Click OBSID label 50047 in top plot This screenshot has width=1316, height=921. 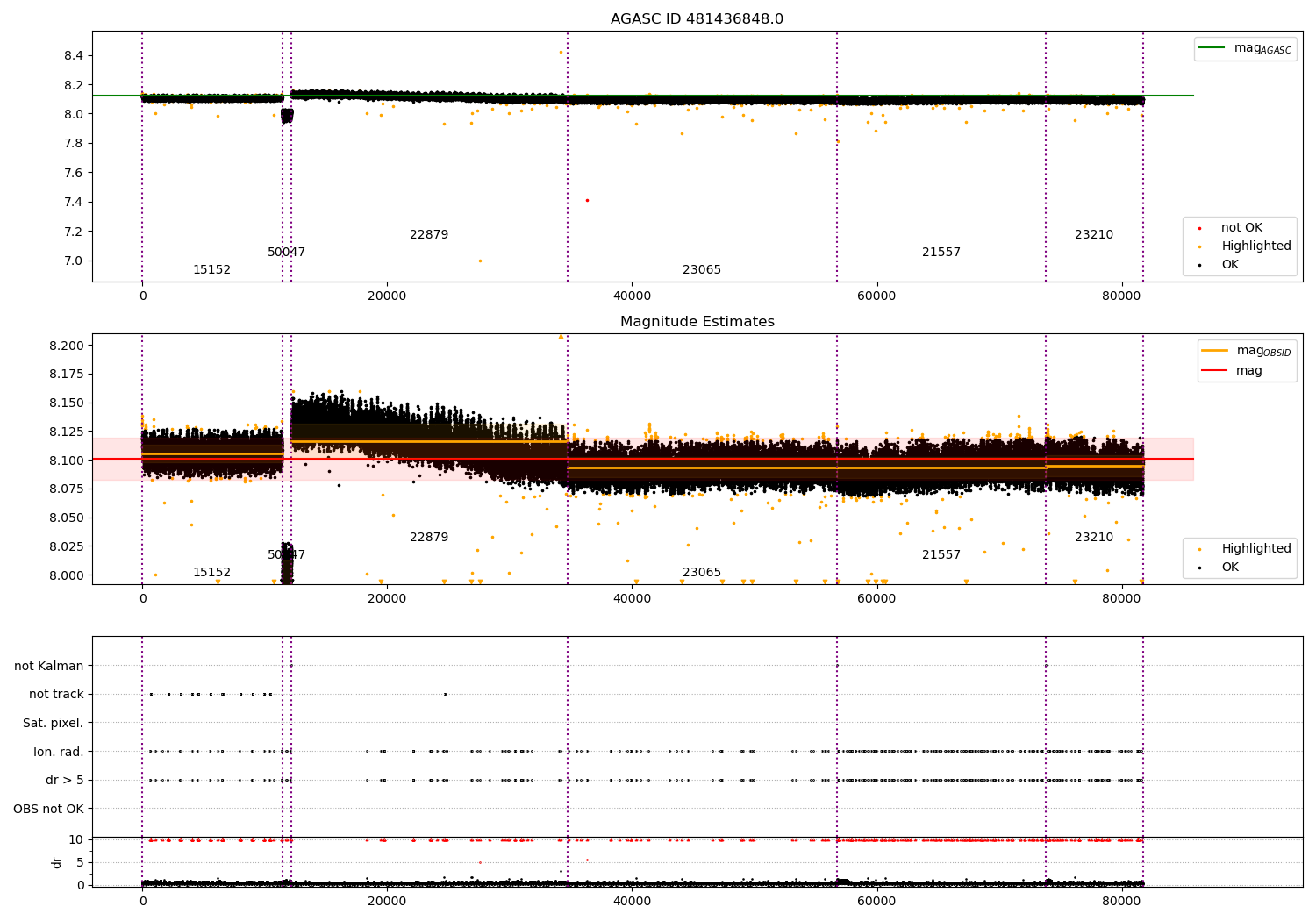tap(287, 253)
